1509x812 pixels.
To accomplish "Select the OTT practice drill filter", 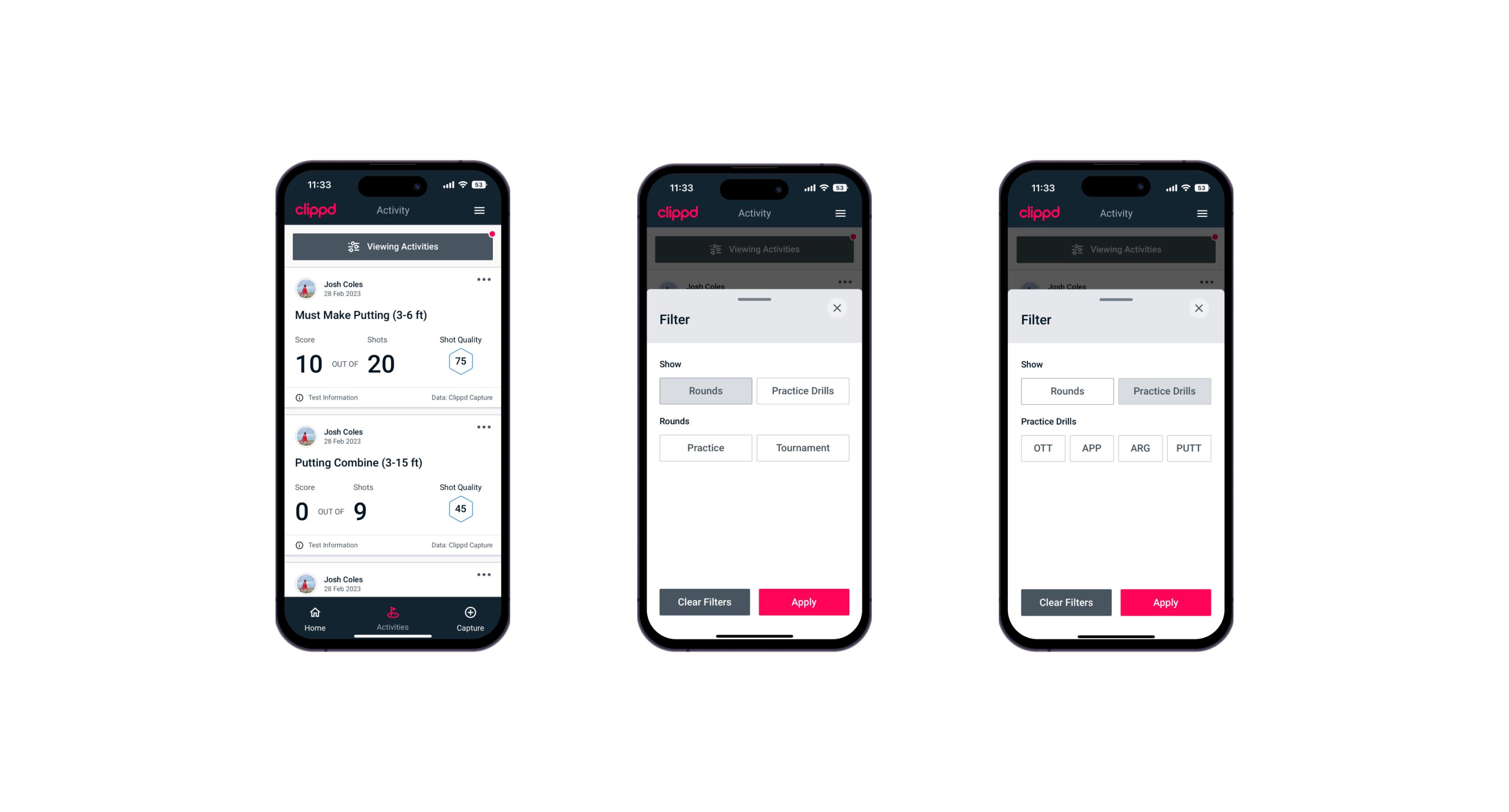I will [1043, 448].
